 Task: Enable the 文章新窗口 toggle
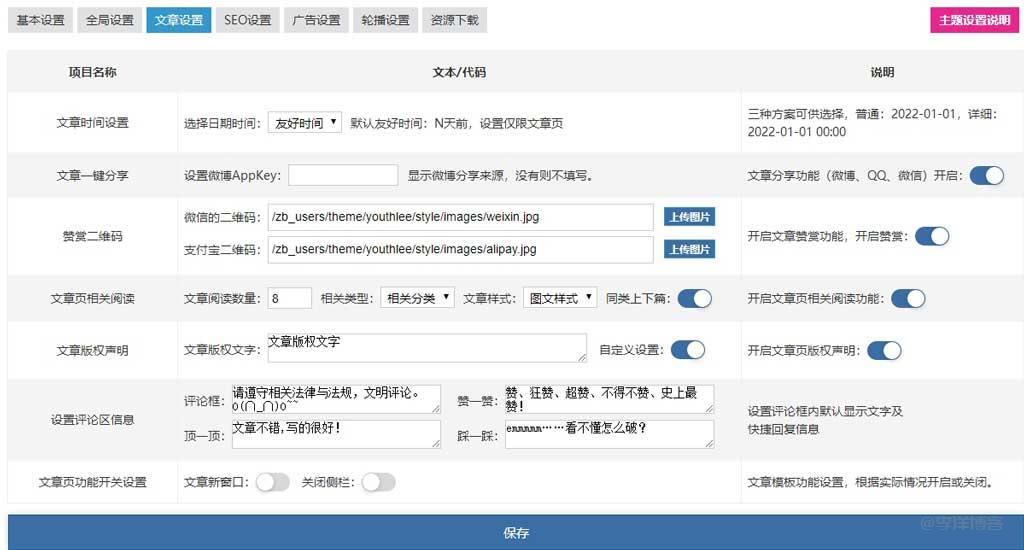(272, 482)
